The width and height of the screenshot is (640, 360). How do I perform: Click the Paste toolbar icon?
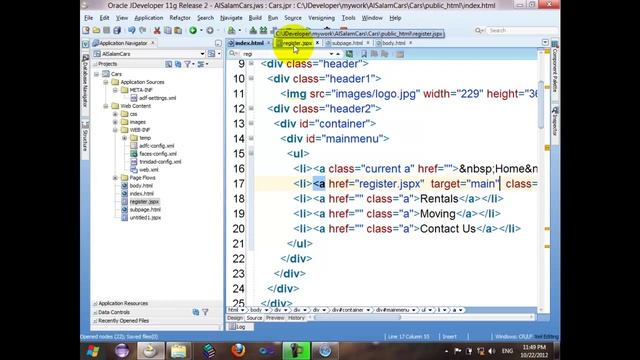click(178, 30)
